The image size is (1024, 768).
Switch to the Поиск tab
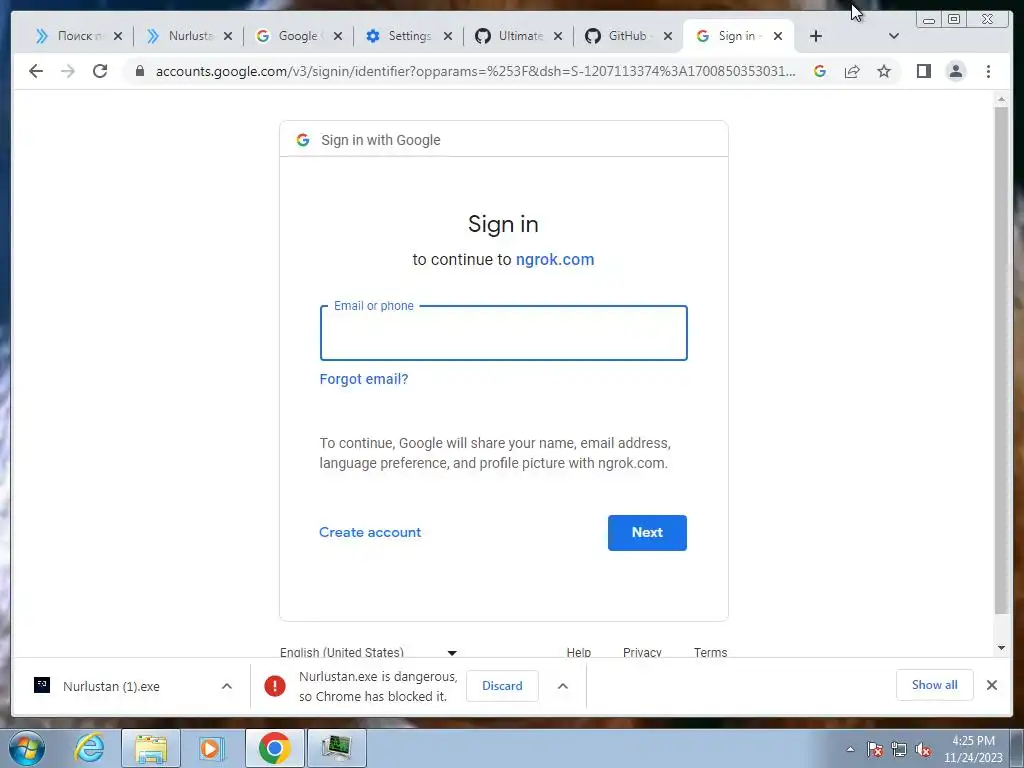(x=71, y=36)
